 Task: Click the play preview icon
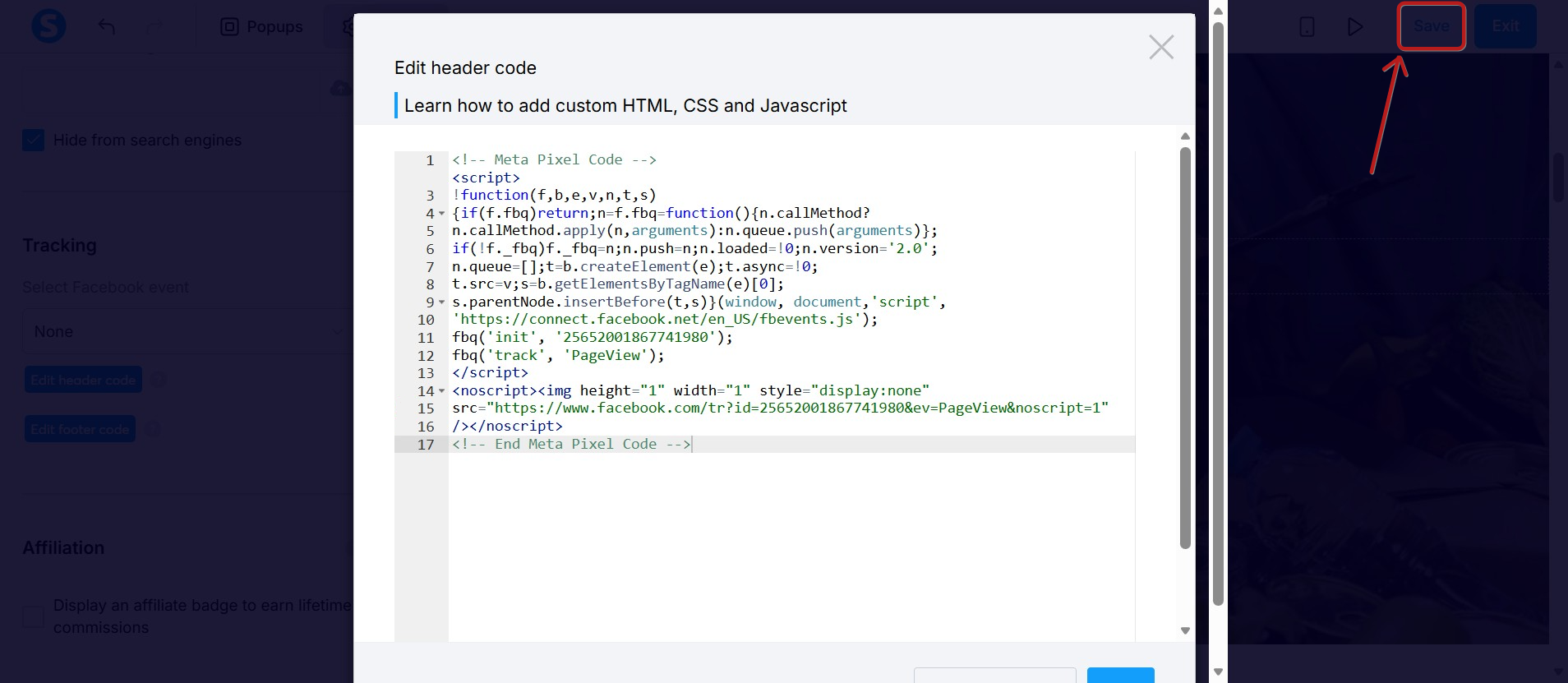1355,27
